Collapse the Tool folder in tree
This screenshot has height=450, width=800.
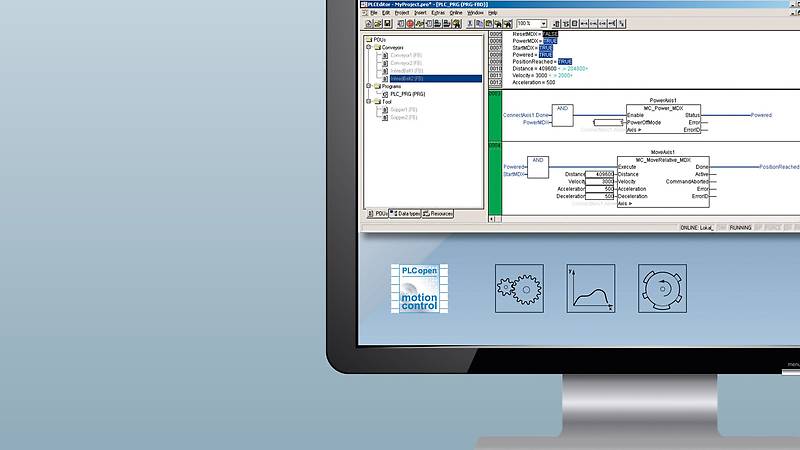point(368,101)
